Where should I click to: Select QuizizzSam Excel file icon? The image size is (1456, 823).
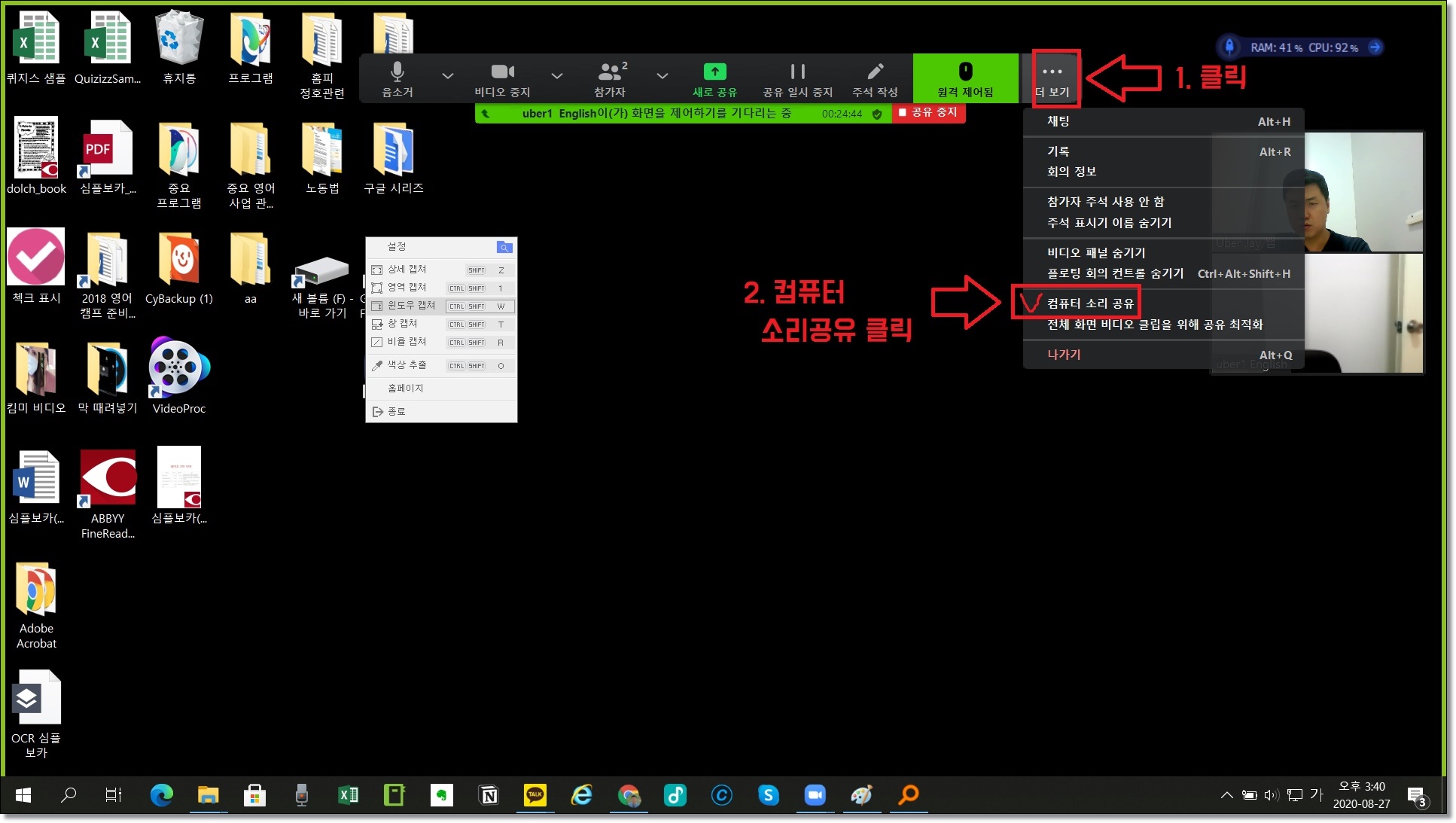[x=108, y=47]
